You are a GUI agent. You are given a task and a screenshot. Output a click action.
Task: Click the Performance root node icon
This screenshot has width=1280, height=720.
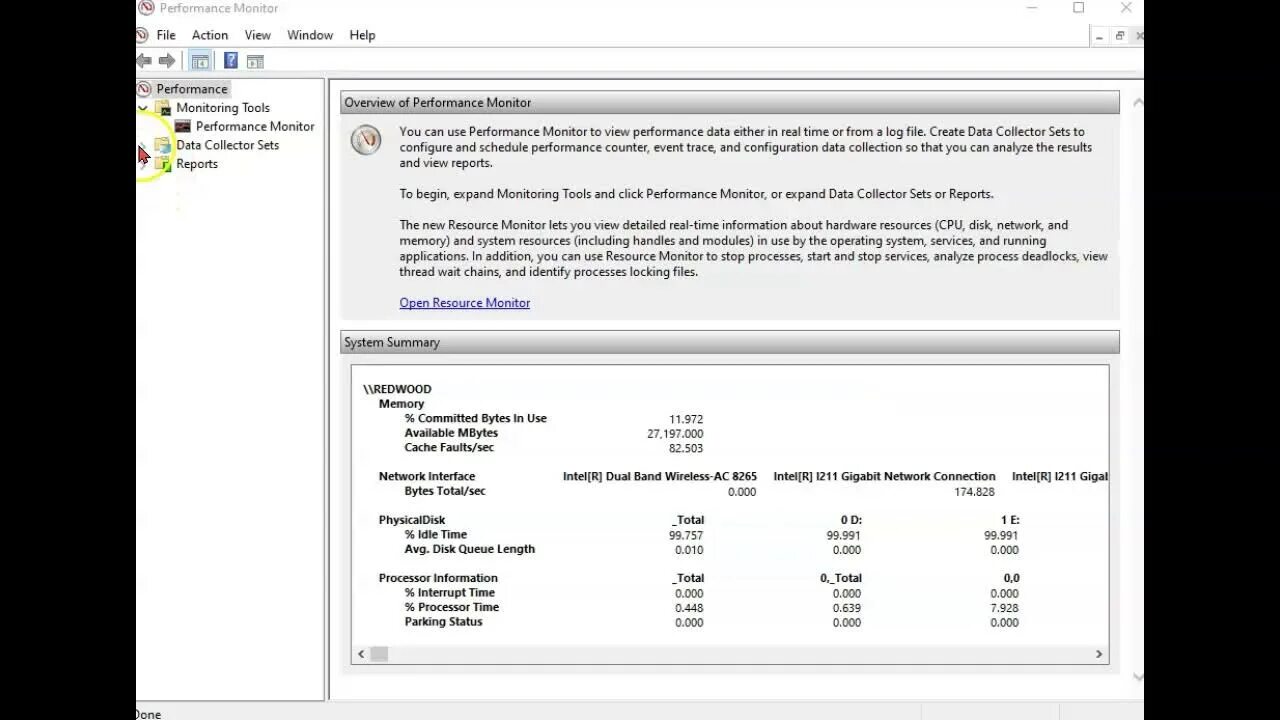(144, 89)
